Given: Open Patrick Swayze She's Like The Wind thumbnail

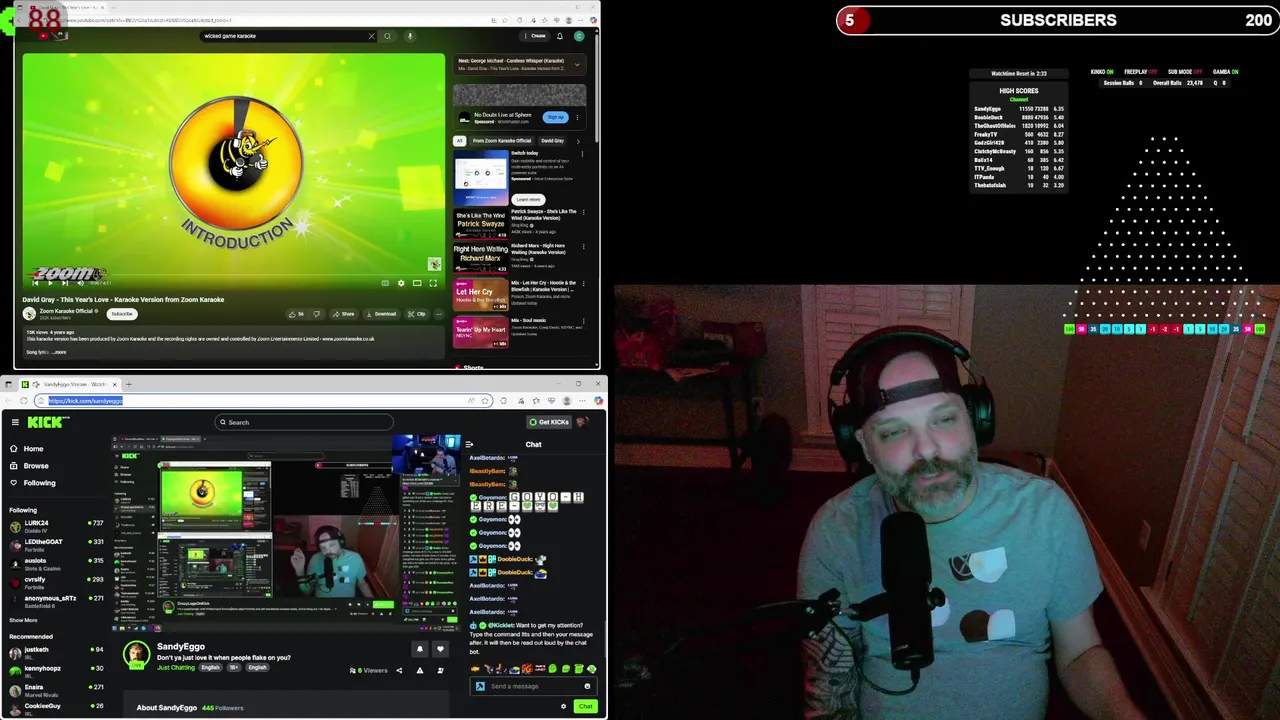Looking at the screenshot, I should point(481,224).
